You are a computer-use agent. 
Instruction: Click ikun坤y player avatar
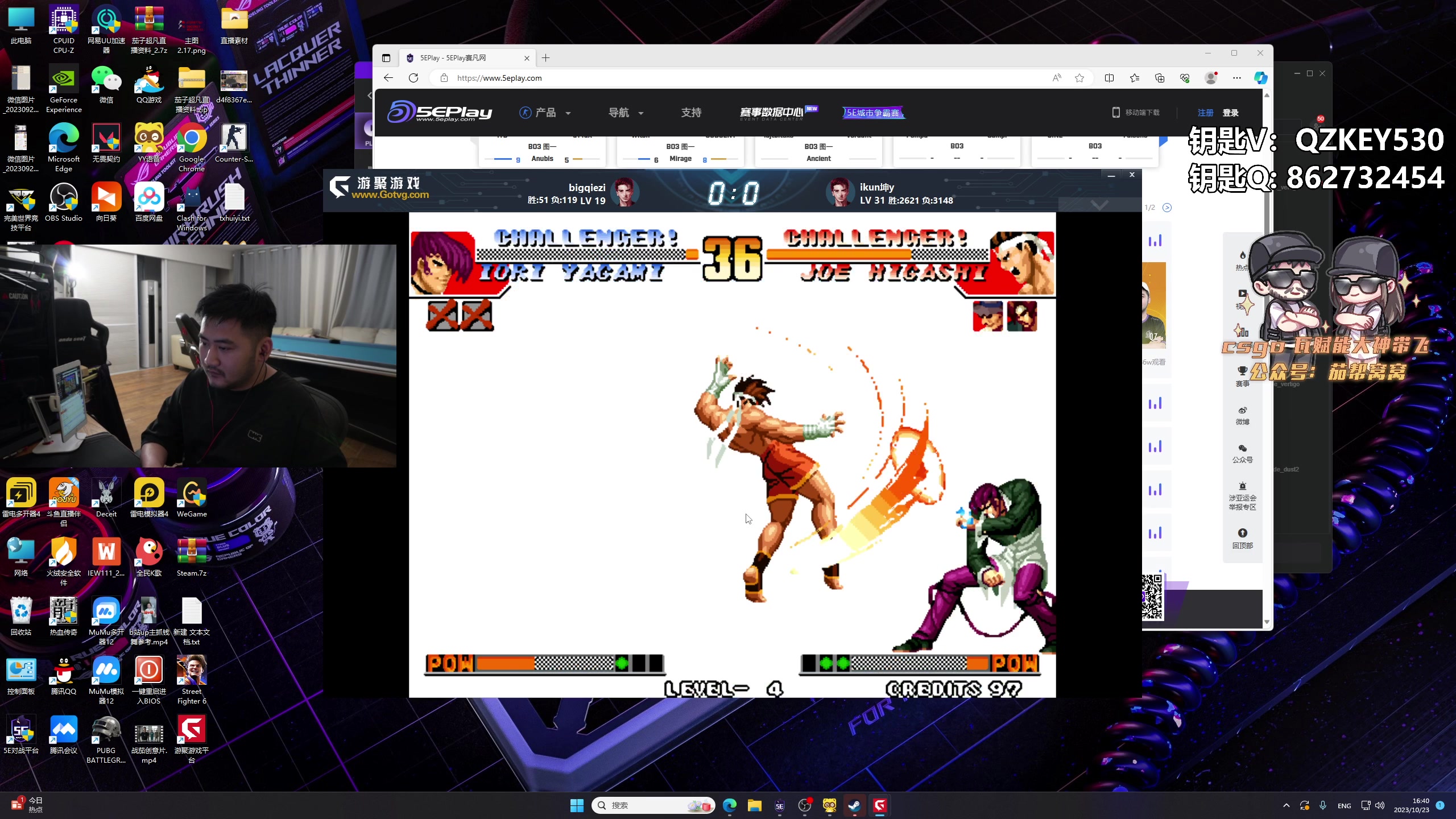(839, 192)
